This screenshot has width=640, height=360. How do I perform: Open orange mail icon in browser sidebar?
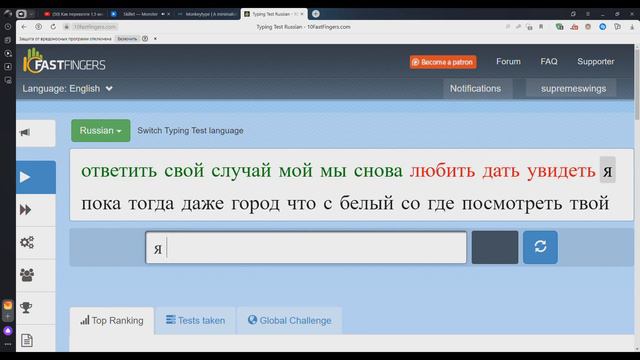(x=8, y=305)
